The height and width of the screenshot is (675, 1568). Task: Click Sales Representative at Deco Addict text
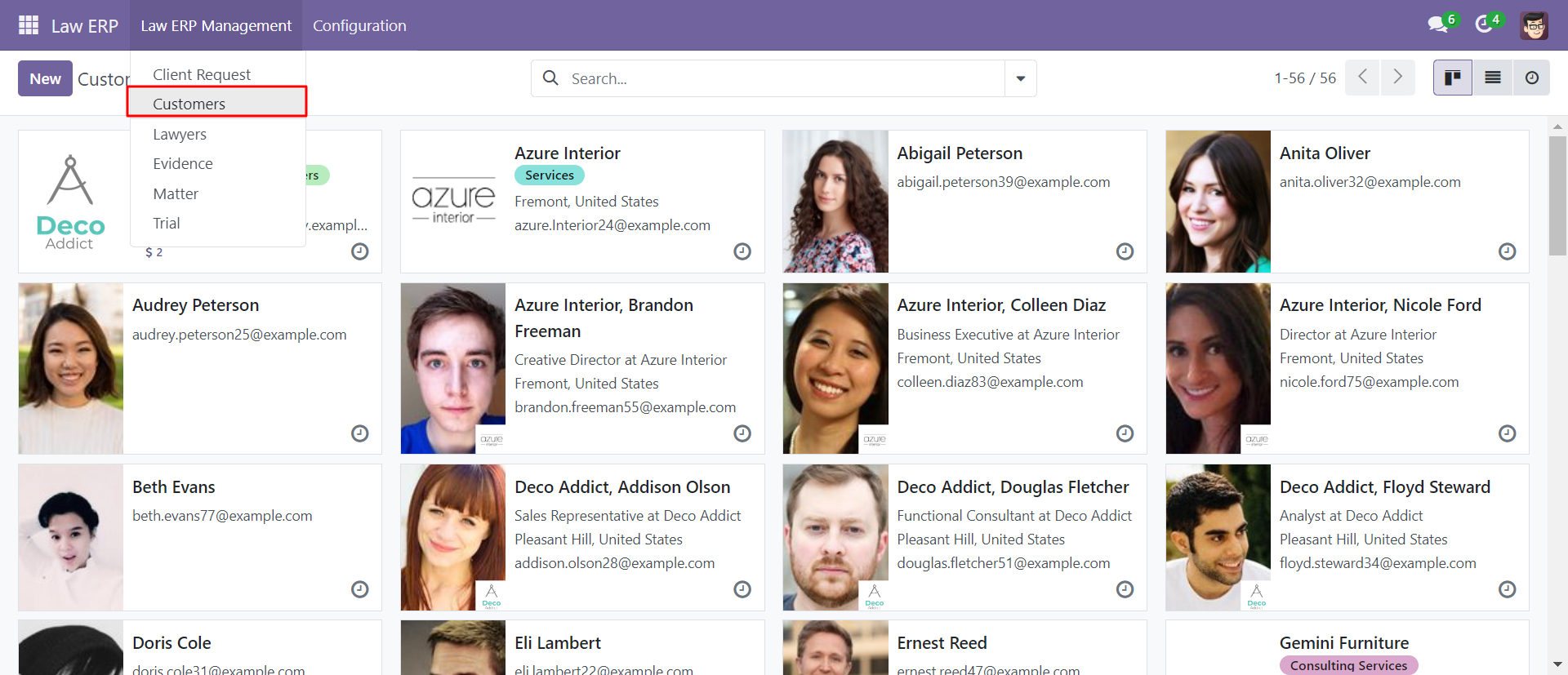click(628, 516)
